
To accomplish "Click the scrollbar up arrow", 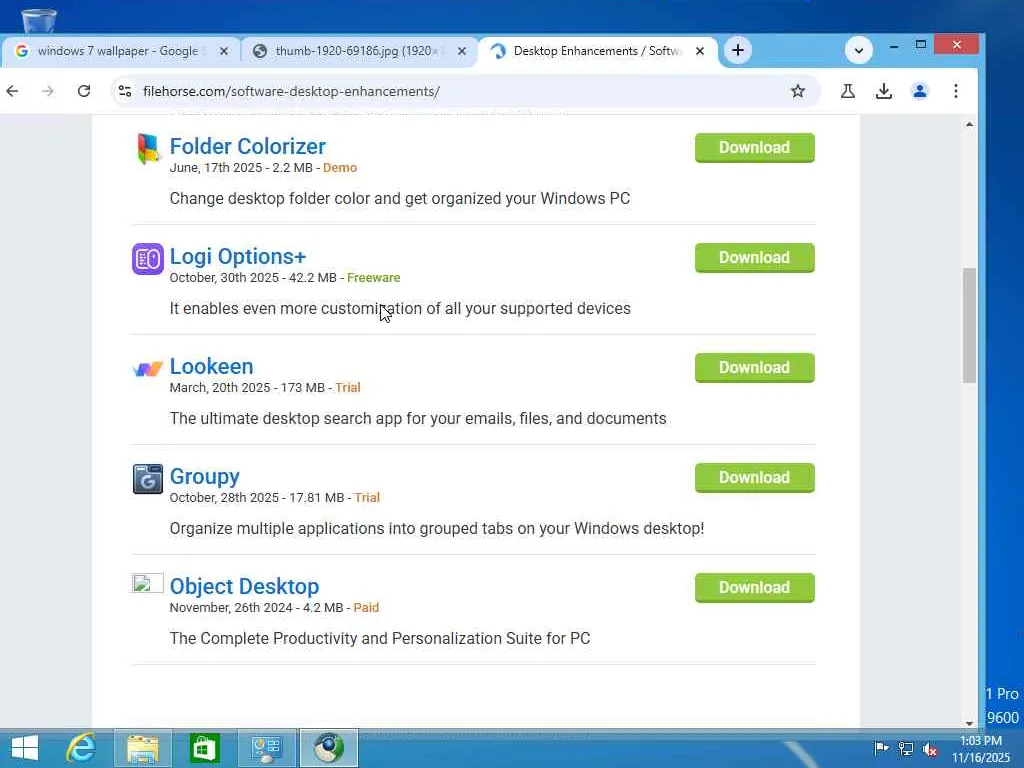I will (x=969, y=124).
